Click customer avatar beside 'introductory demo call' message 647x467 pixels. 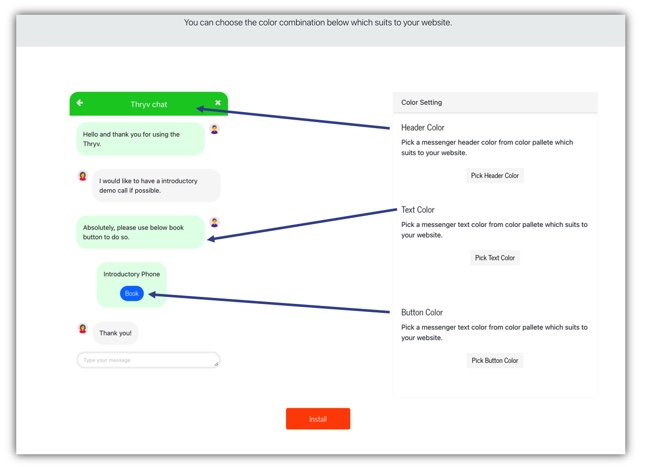click(83, 176)
